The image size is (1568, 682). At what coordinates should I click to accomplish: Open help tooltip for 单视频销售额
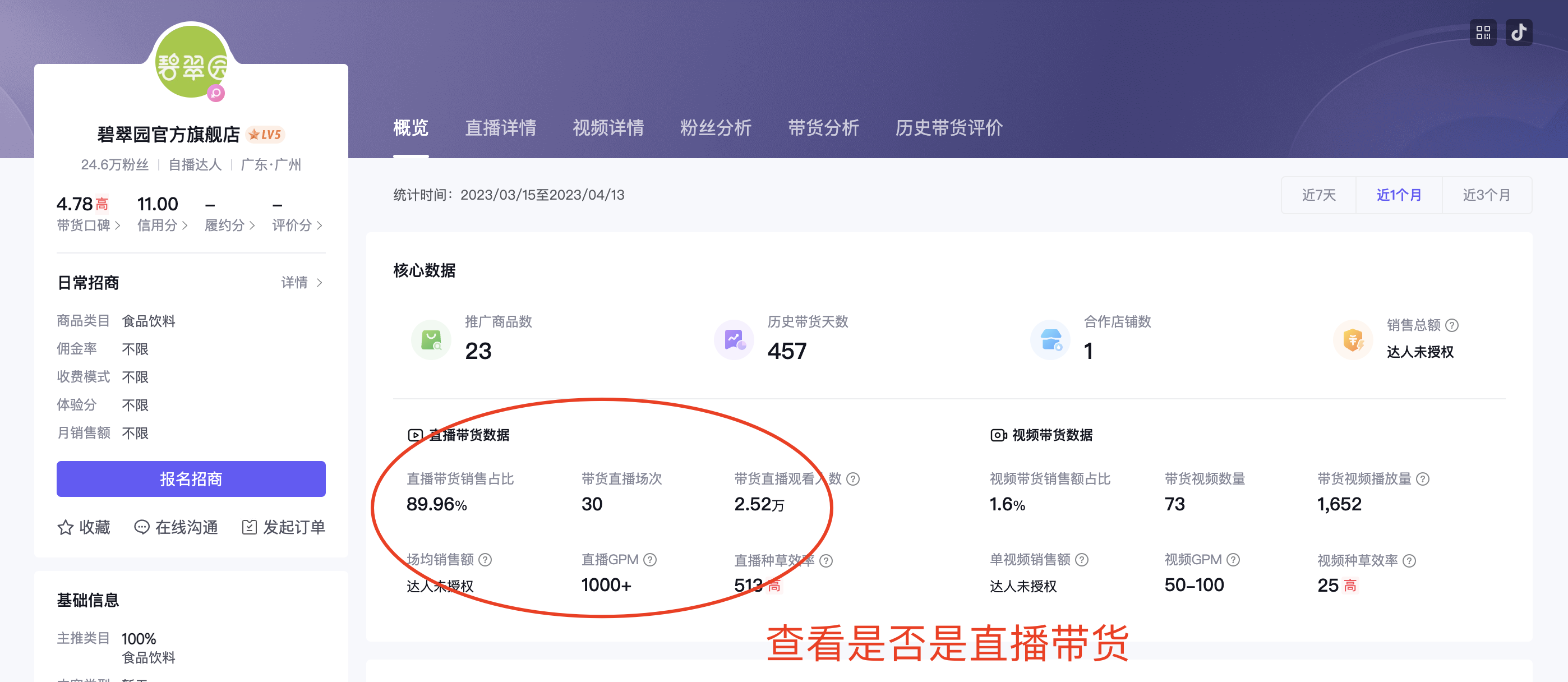point(1082,560)
